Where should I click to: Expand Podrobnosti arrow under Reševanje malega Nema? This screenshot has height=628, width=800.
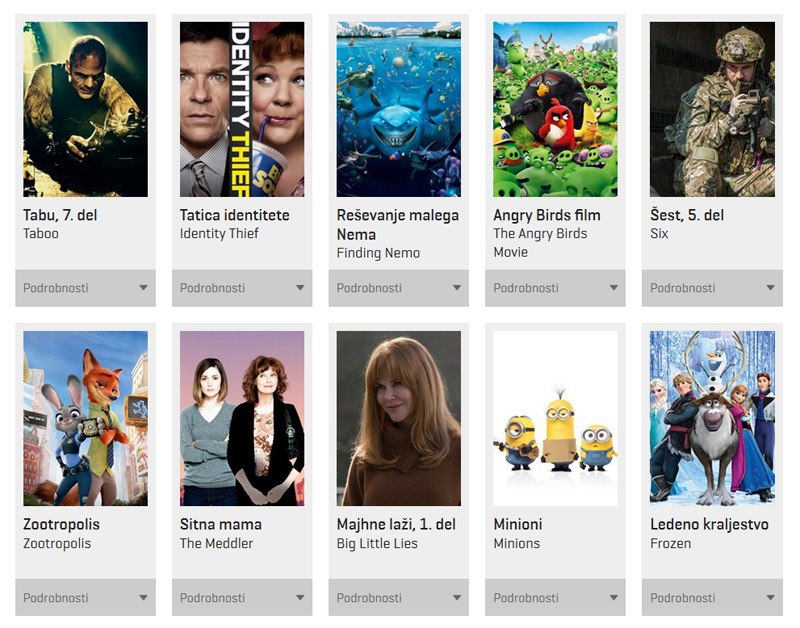[457, 288]
